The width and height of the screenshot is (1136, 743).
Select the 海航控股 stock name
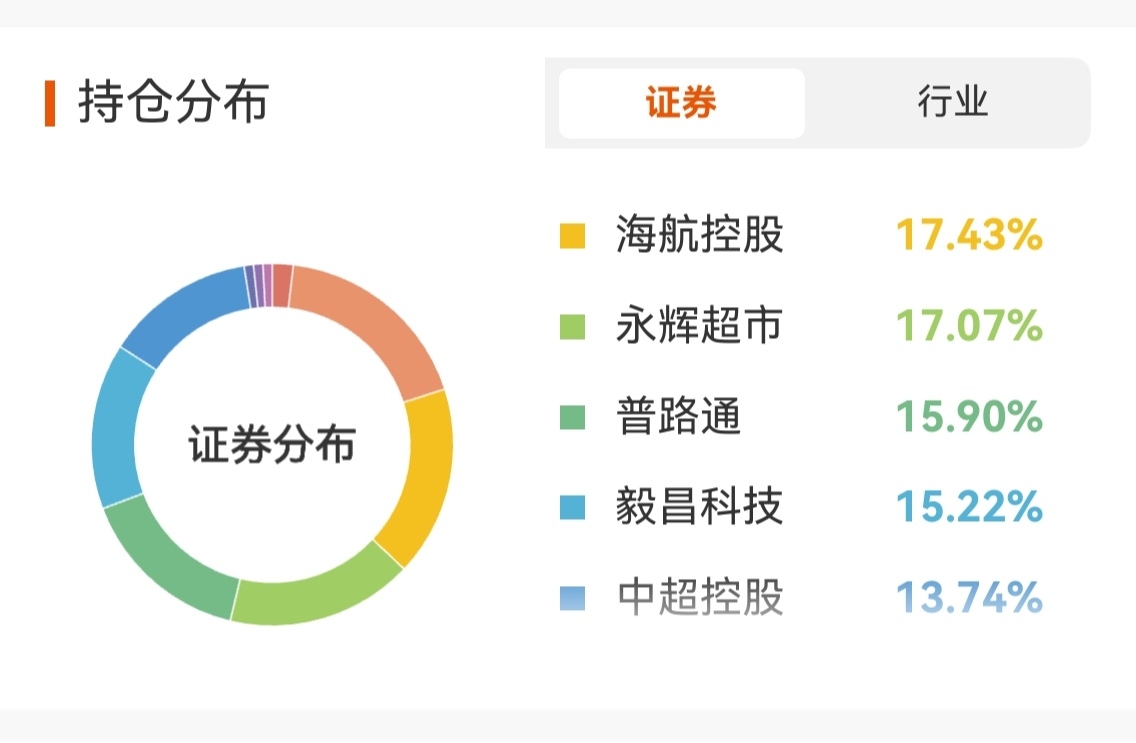(x=699, y=236)
